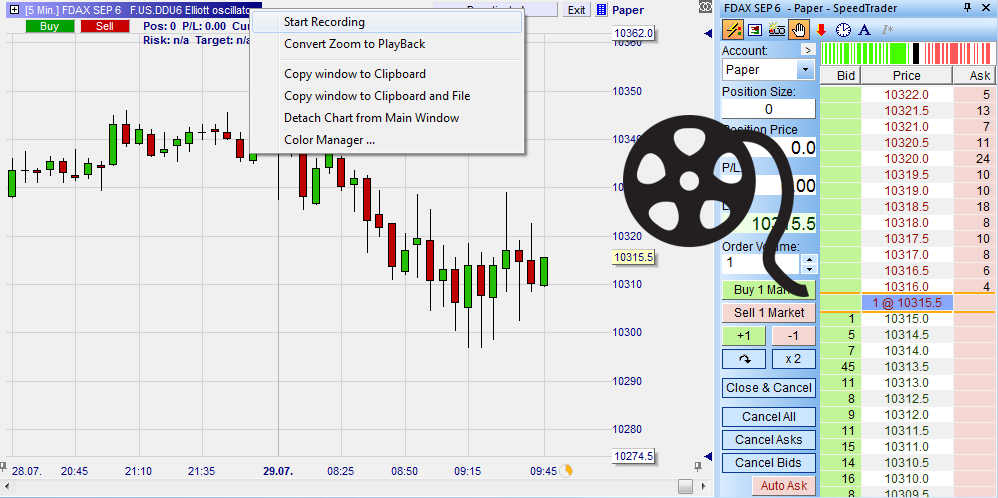This screenshot has height=498, width=998.
Task: Click the linked rings icon above SpeedTrader
Action: point(705,6)
